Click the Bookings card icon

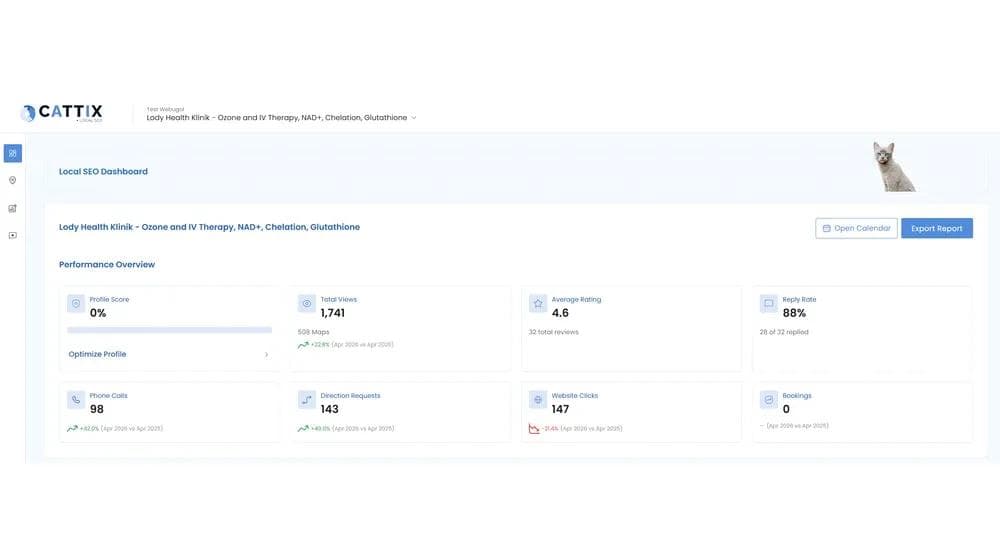(x=768, y=400)
